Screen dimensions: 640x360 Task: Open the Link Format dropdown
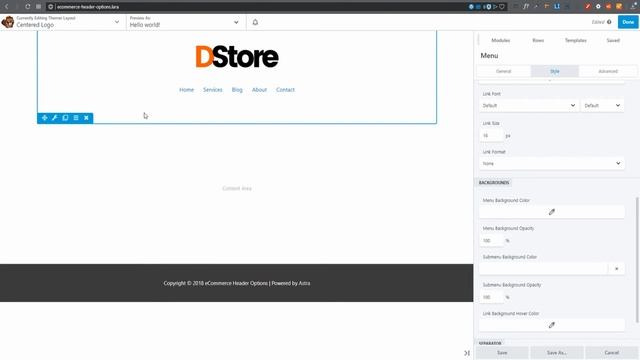click(552, 163)
